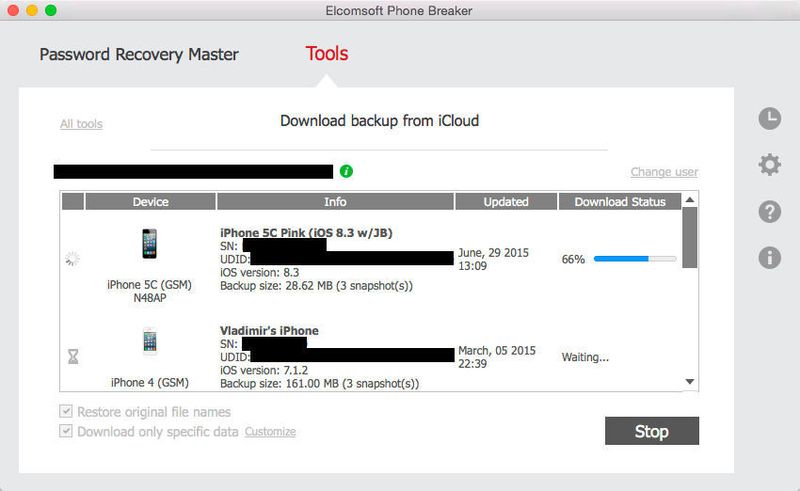This screenshot has height=491, width=800.
Task: Open the Customize link
Action: coord(270,432)
